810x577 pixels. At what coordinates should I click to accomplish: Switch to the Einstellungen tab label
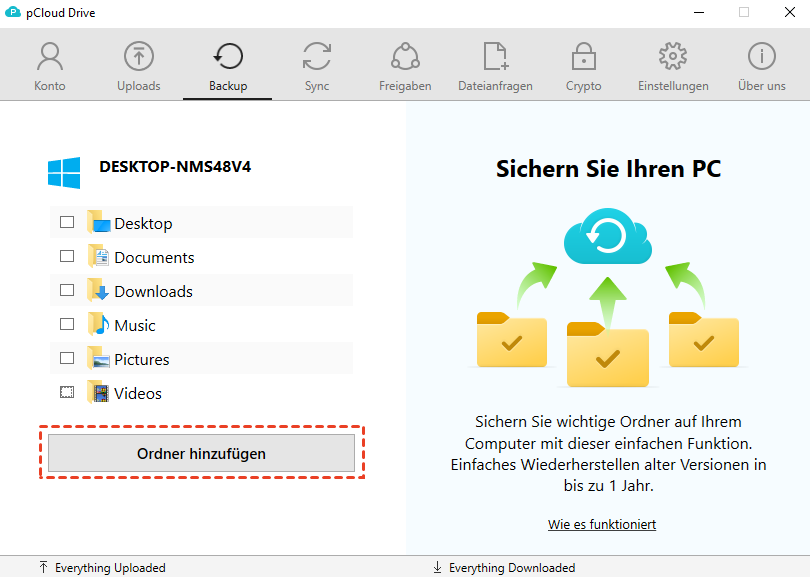(673, 86)
